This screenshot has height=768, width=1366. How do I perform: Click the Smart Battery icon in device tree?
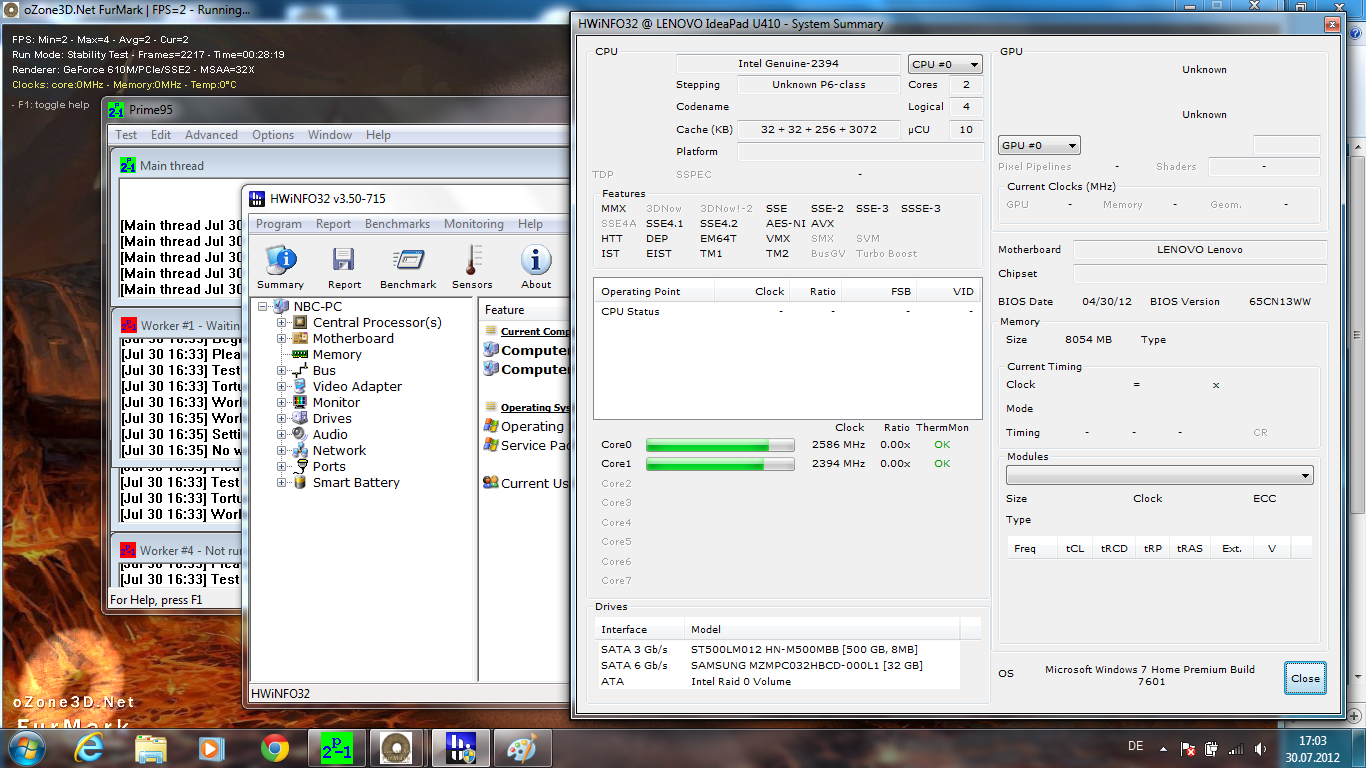[x=299, y=482]
